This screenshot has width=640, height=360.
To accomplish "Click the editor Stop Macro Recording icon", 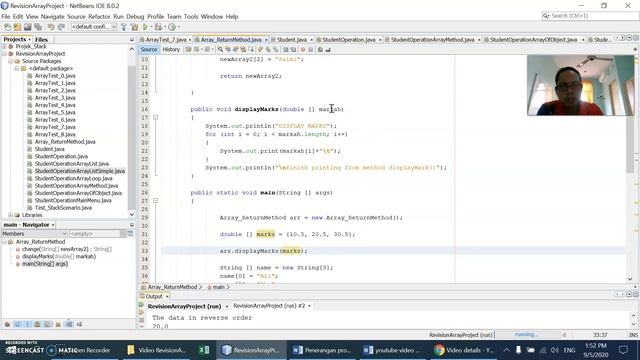I will [310, 49].
